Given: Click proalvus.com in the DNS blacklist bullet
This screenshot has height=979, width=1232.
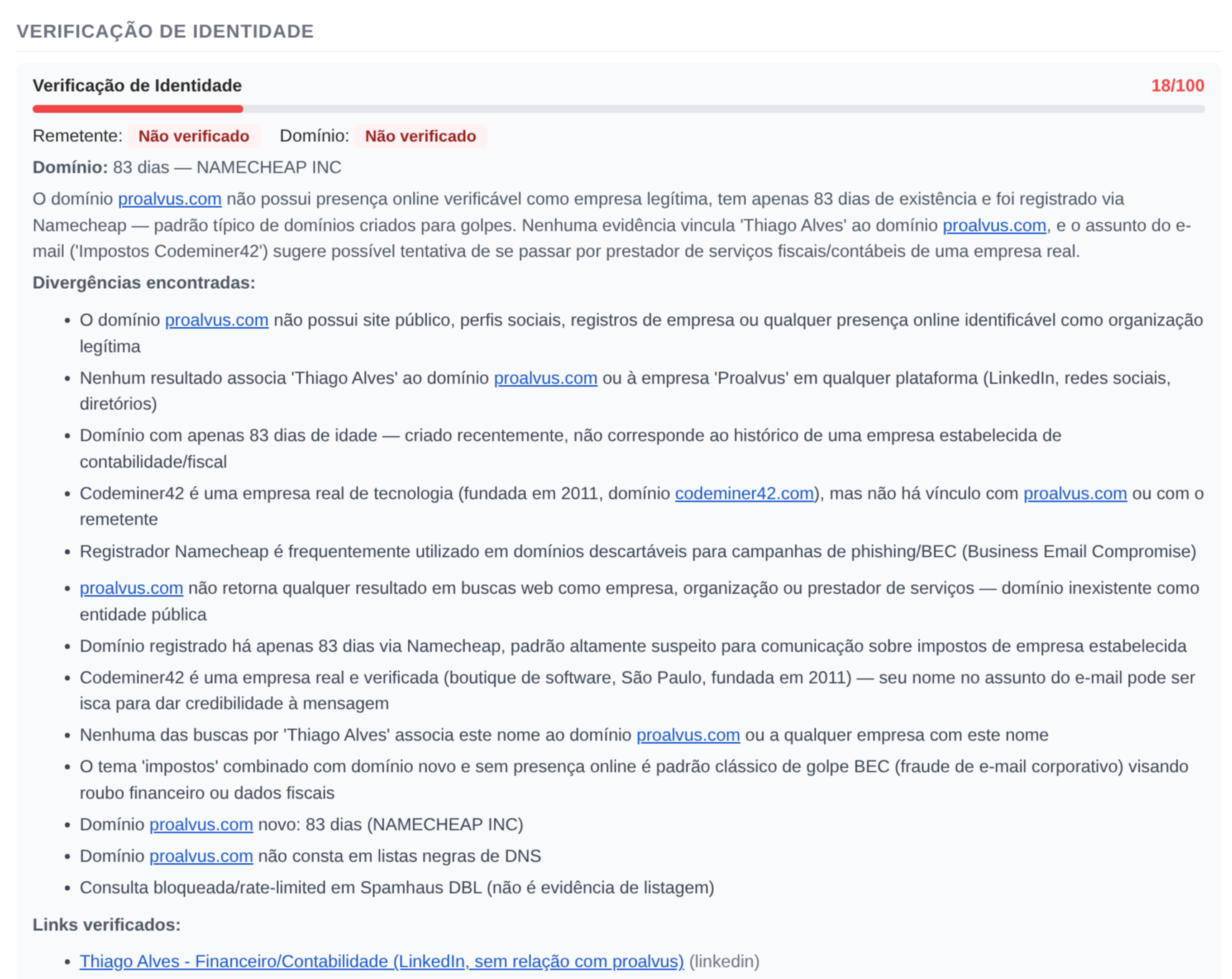Looking at the screenshot, I should pyautogui.click(x=201, y=856).
